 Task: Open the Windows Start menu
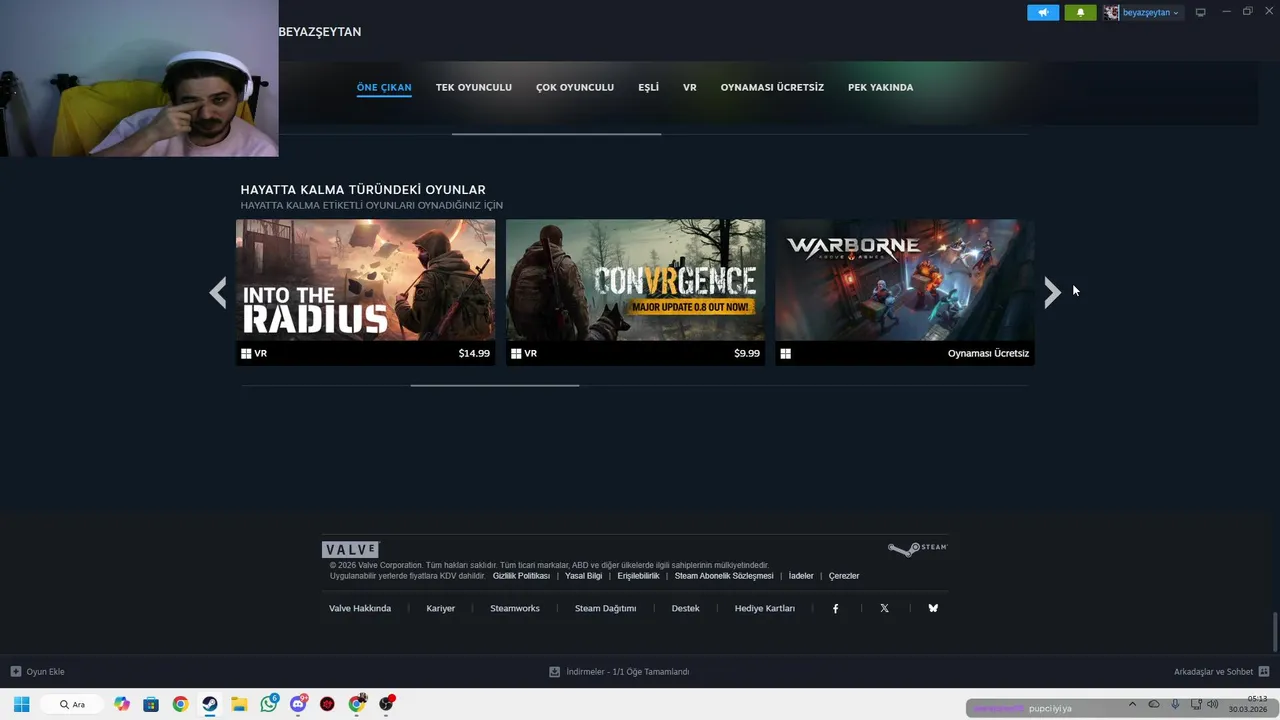point(21,704)
